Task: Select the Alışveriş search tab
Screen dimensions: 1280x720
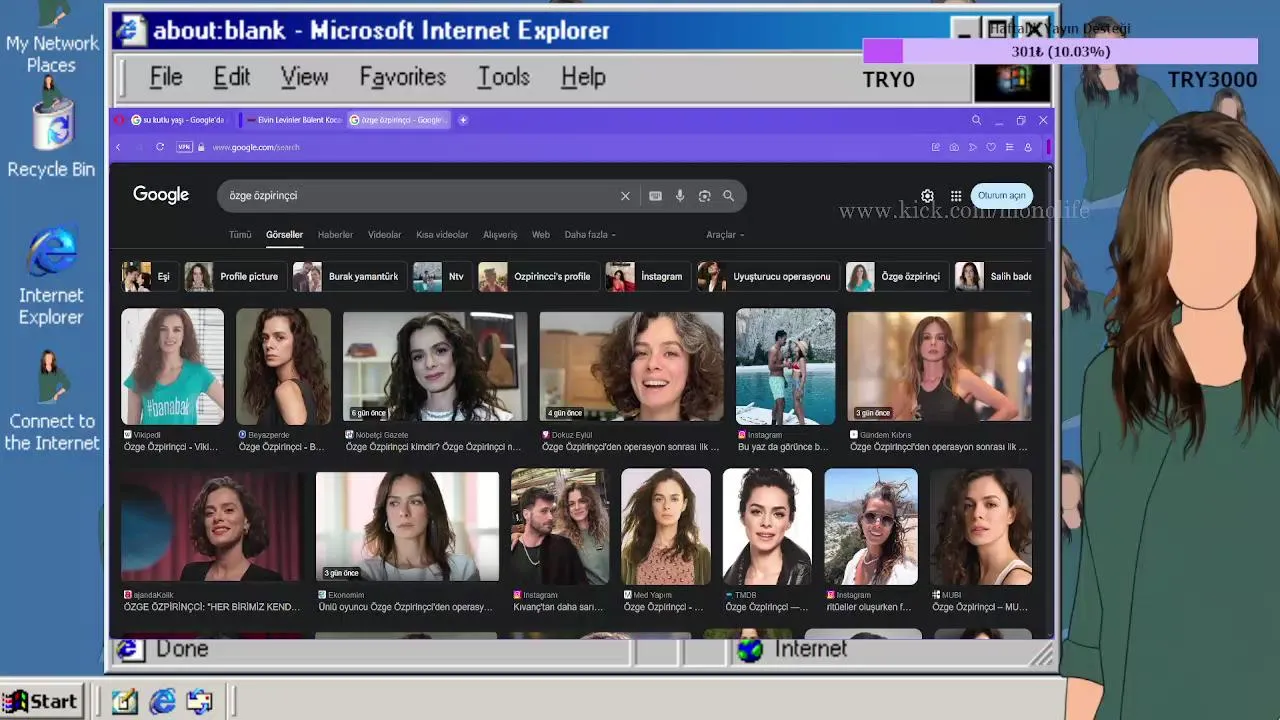Action: click(500, 235)
